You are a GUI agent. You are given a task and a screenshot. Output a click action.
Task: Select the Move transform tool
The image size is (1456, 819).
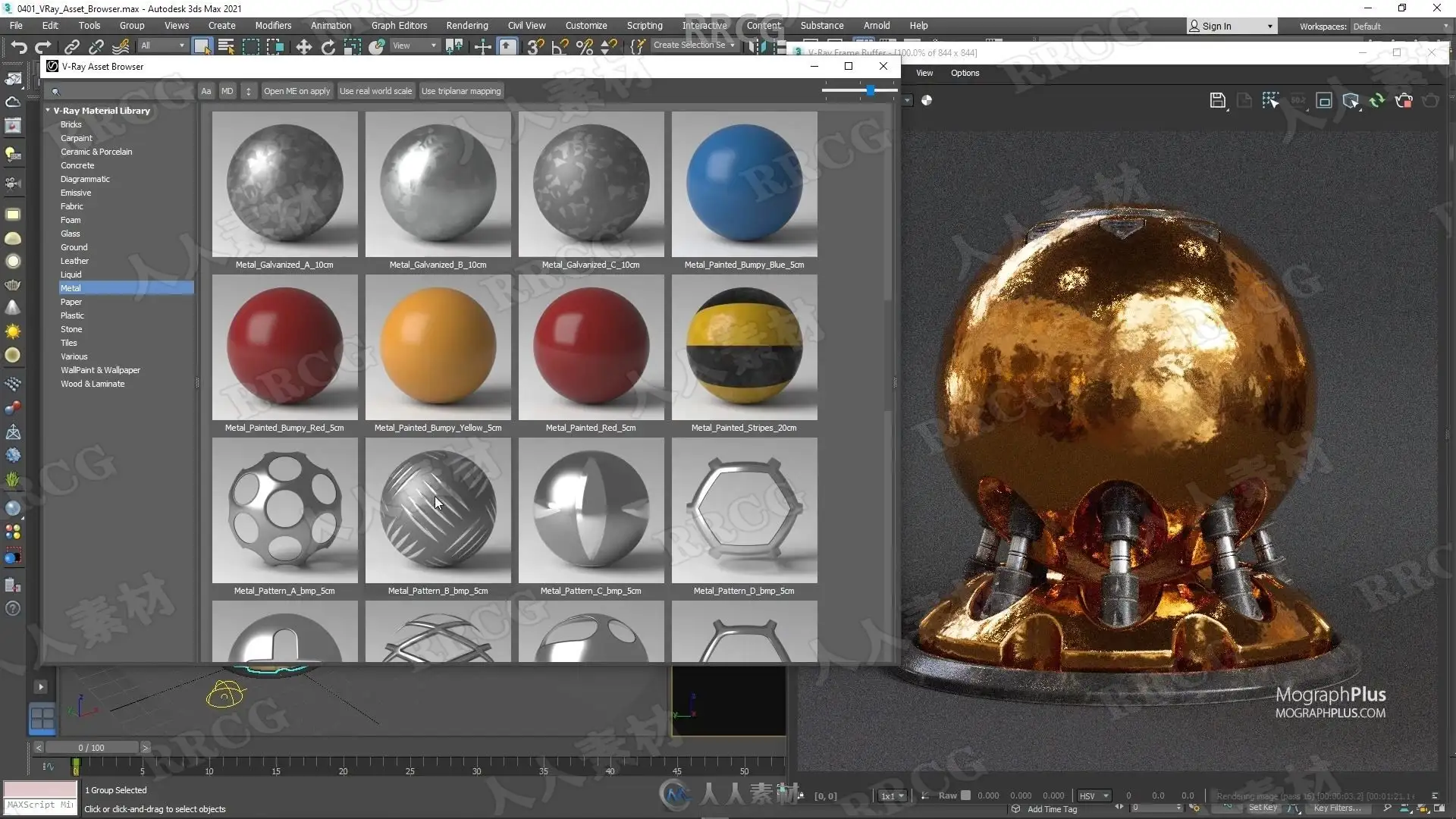point(303,47)
